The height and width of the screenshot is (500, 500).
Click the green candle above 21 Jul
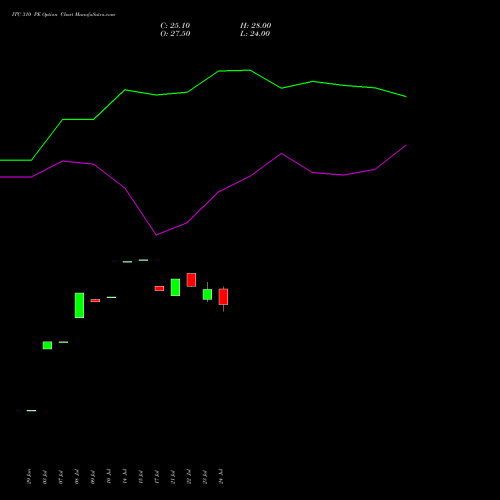175,287
